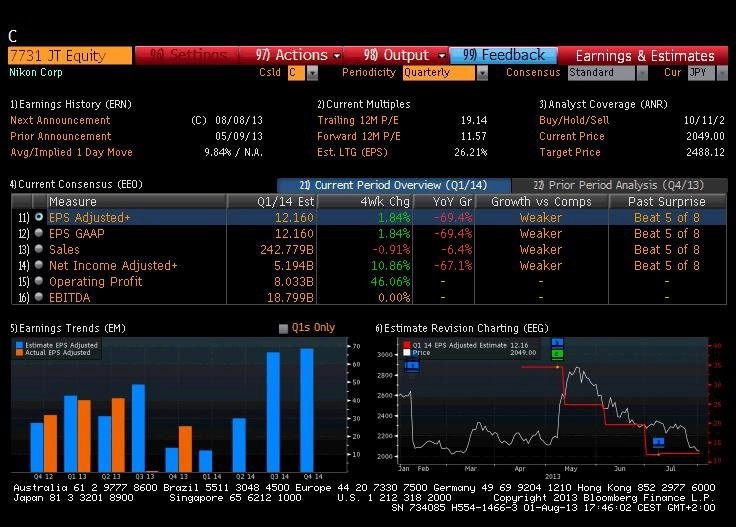Viewport: 736px width, 527px height.
Task: Click the 99) Feedback button
Action: [503, 55]
